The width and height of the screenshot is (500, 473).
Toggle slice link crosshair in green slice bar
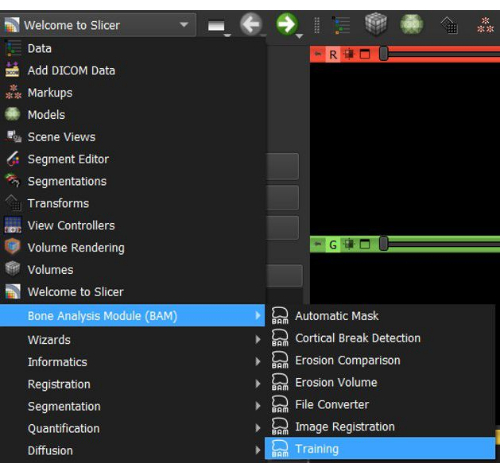coord(349,245)
